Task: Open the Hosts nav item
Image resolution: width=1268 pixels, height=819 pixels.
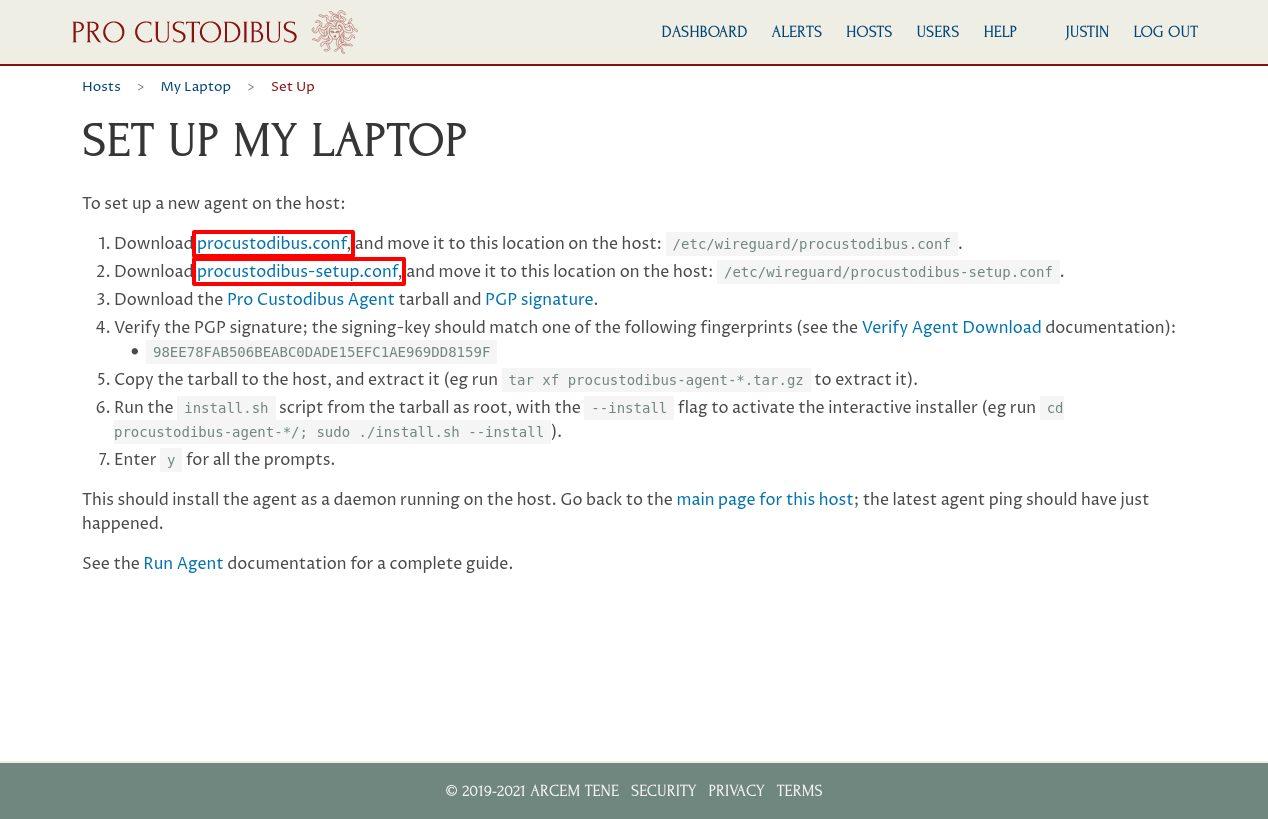Action: [x=869, y=32]
